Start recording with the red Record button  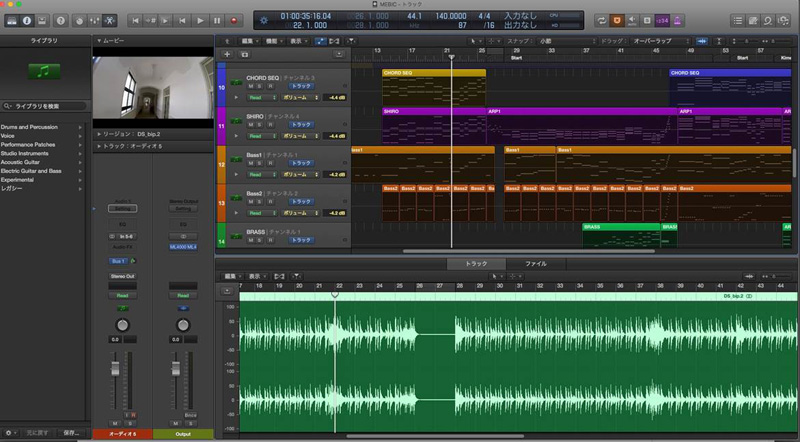coord(234,21)
